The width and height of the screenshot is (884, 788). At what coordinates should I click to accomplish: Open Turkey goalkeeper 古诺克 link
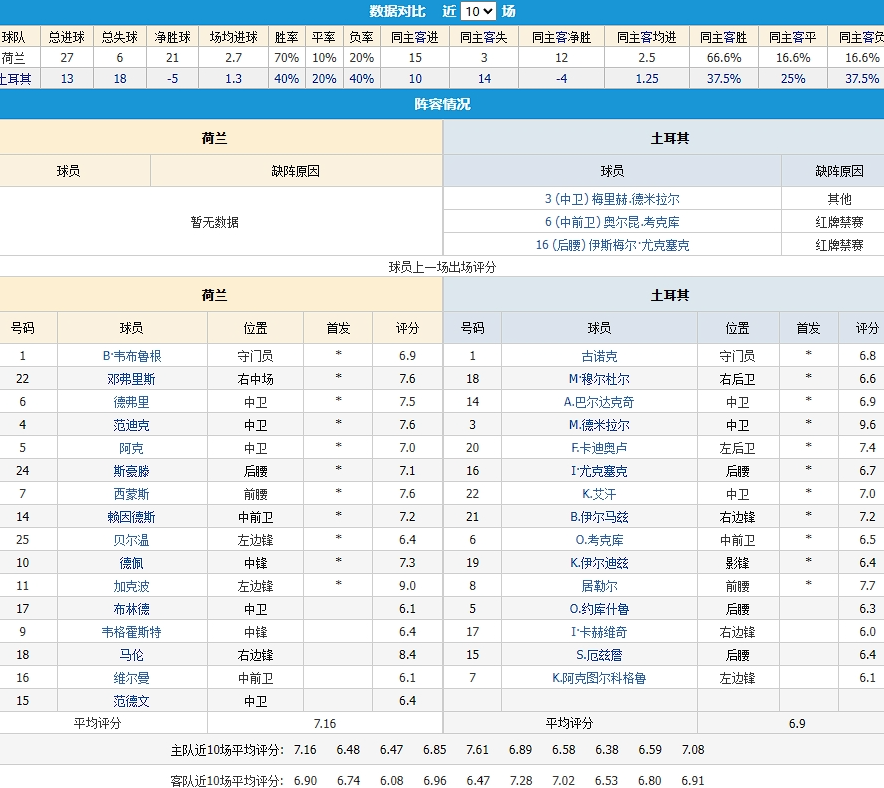[599, 356]
